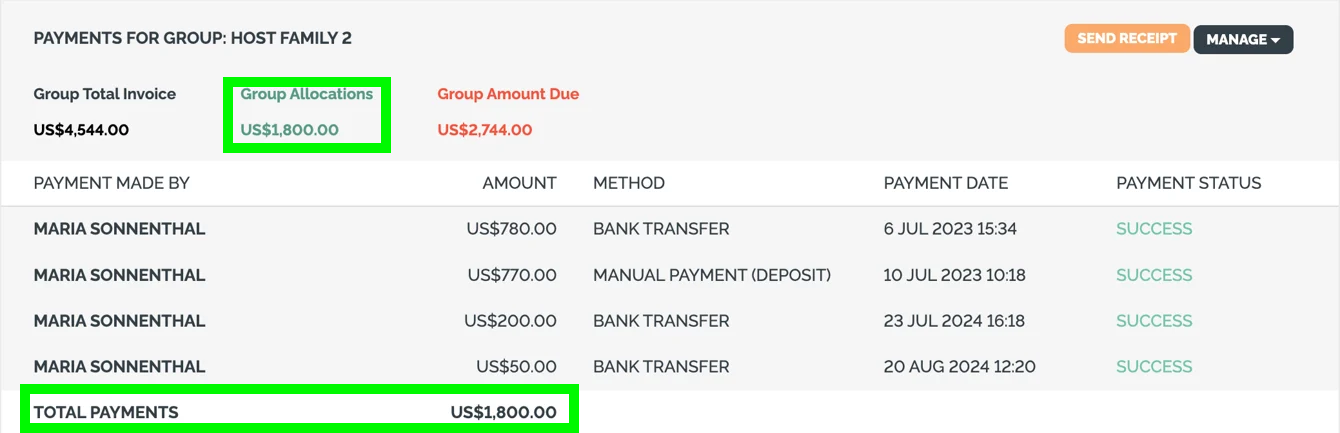Click the Payment Date column header

[946, 183]
